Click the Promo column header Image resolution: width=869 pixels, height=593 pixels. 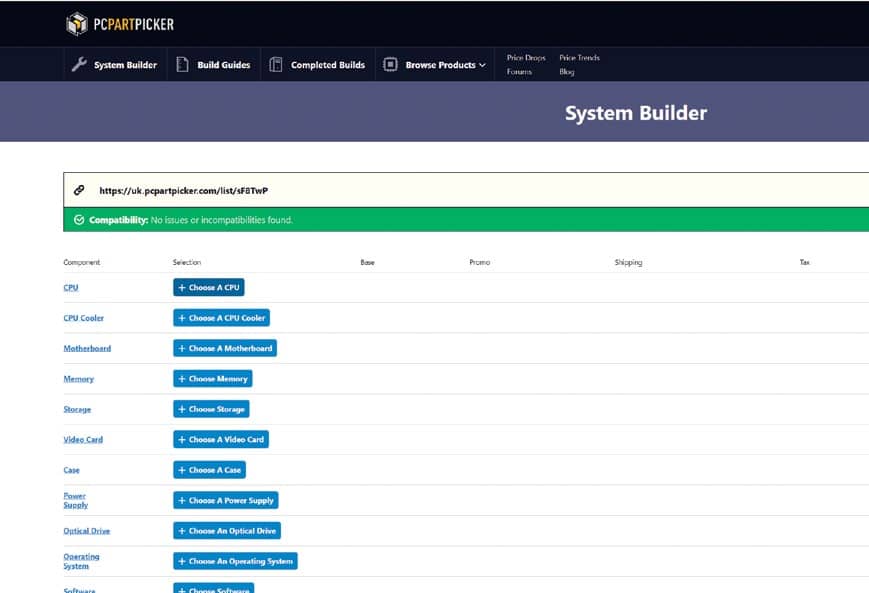pos(479,262)
